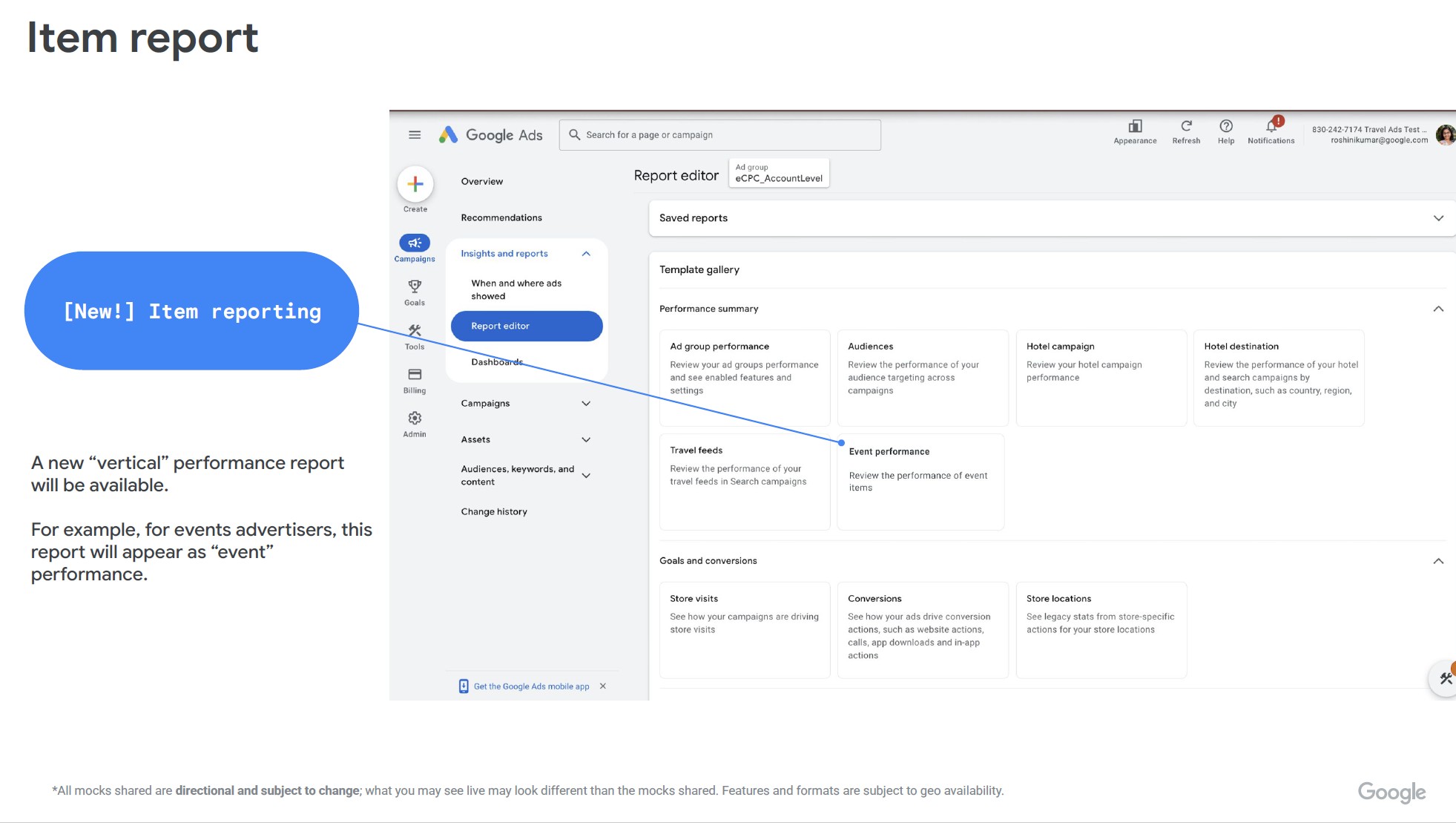
Task: Click Get the Google Ads mobile app link
Action: pos(531,686)
